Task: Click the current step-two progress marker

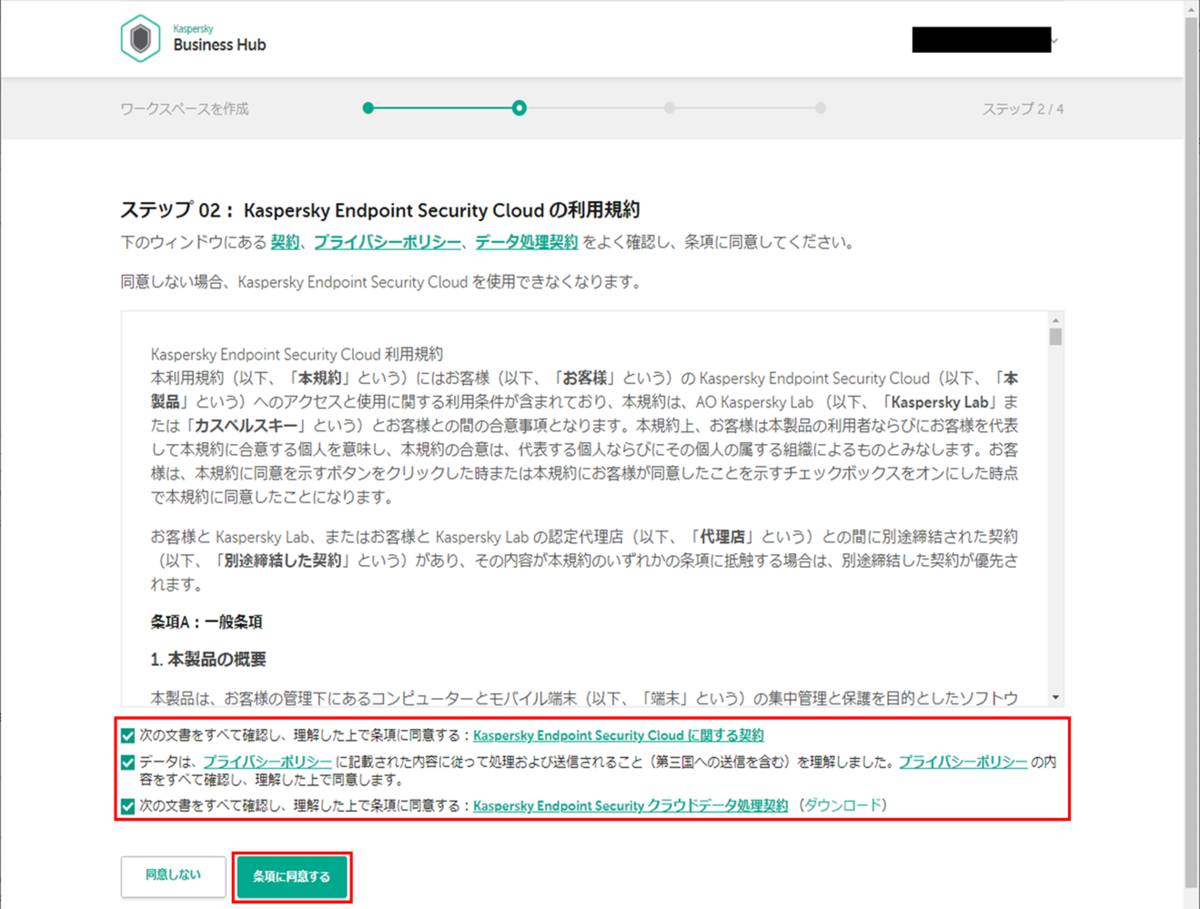Action: click(519, 108)
